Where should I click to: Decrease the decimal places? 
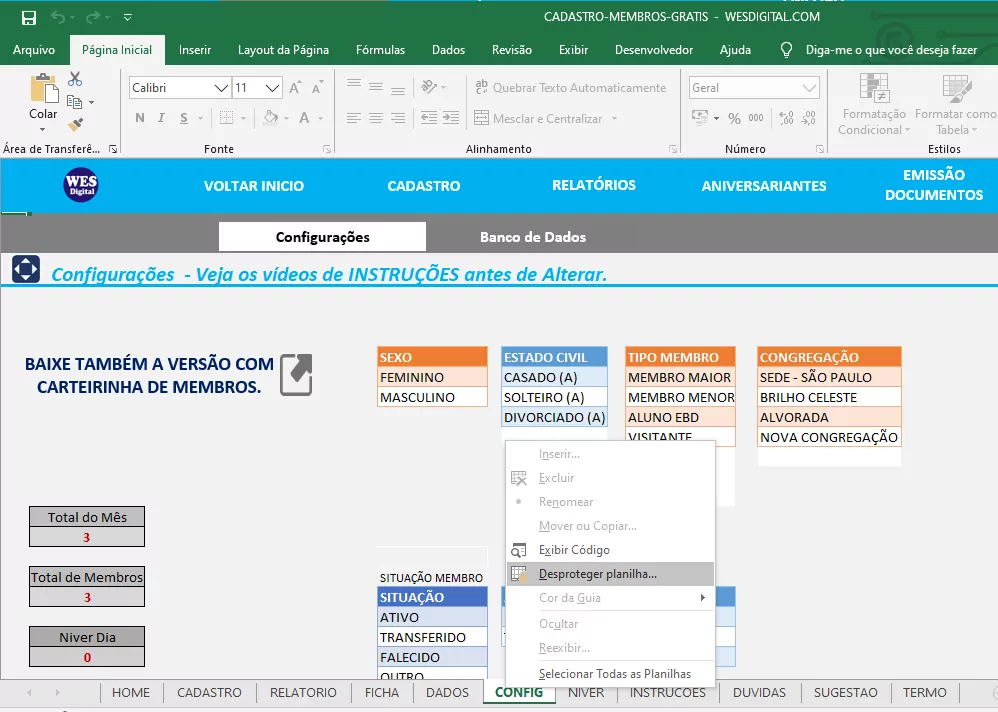click(x=808, y=118)
